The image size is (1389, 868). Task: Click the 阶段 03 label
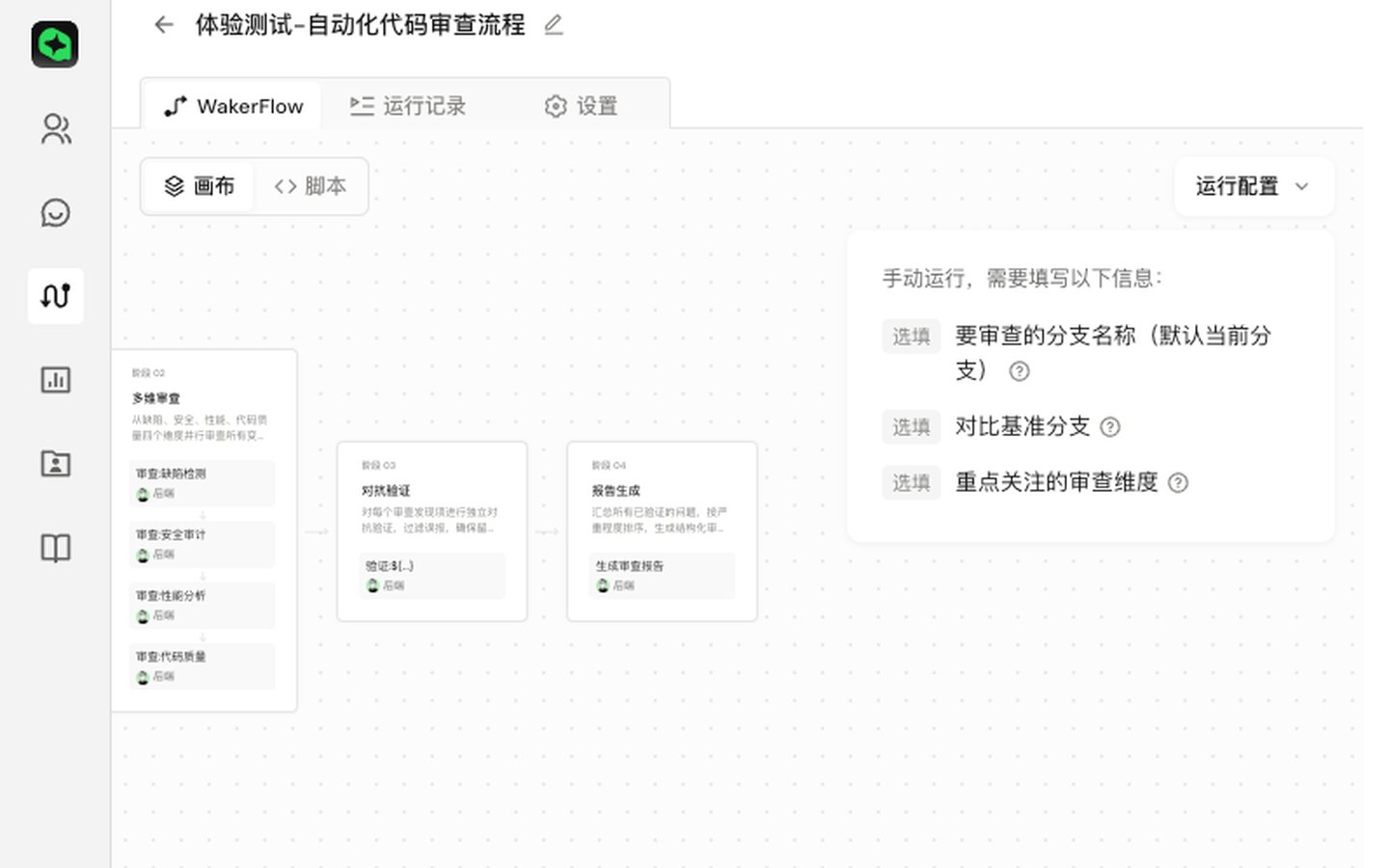tap(378, 465)
